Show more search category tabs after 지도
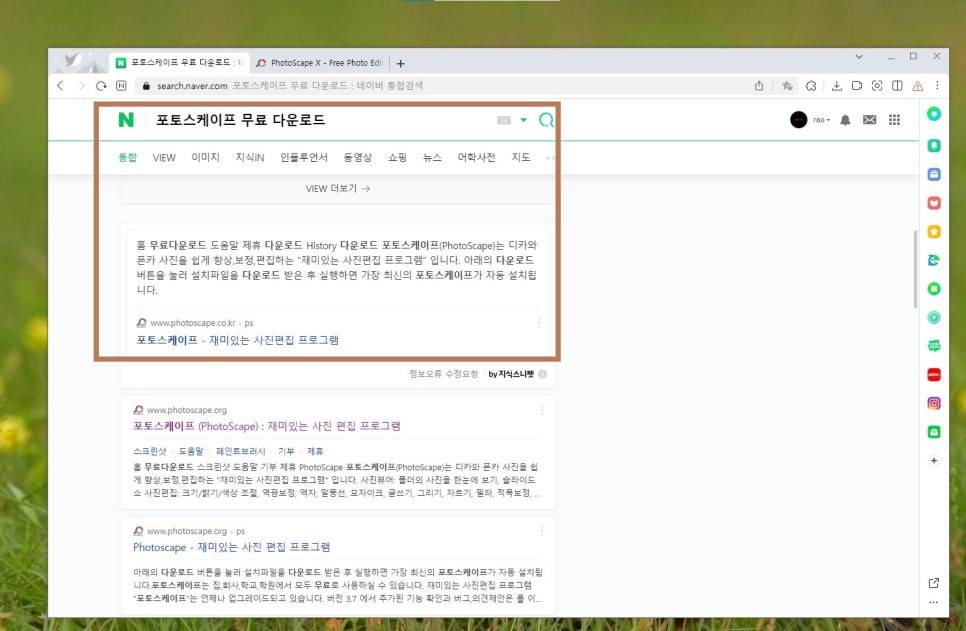The width and height of the screenshot is (966, 631). (x=550, y=158)
